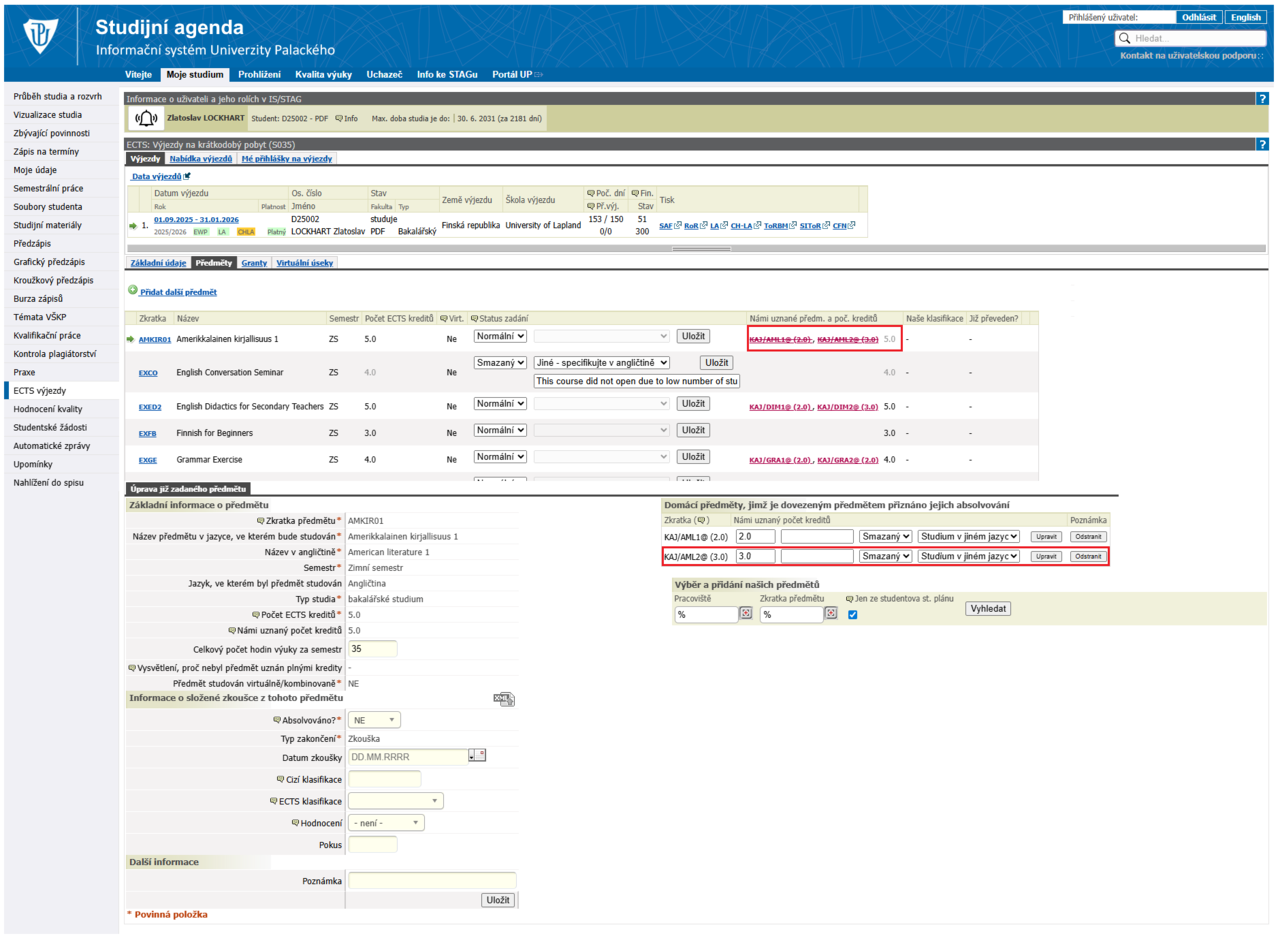
Task: Open the Absolvováno dropdown
Action: (375, 719)
